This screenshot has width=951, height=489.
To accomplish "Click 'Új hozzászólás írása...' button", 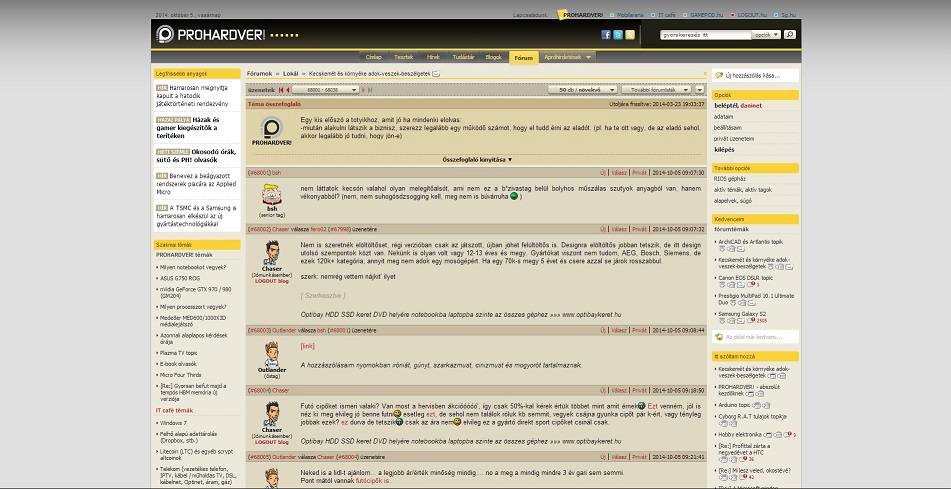I will coord(754,75).
